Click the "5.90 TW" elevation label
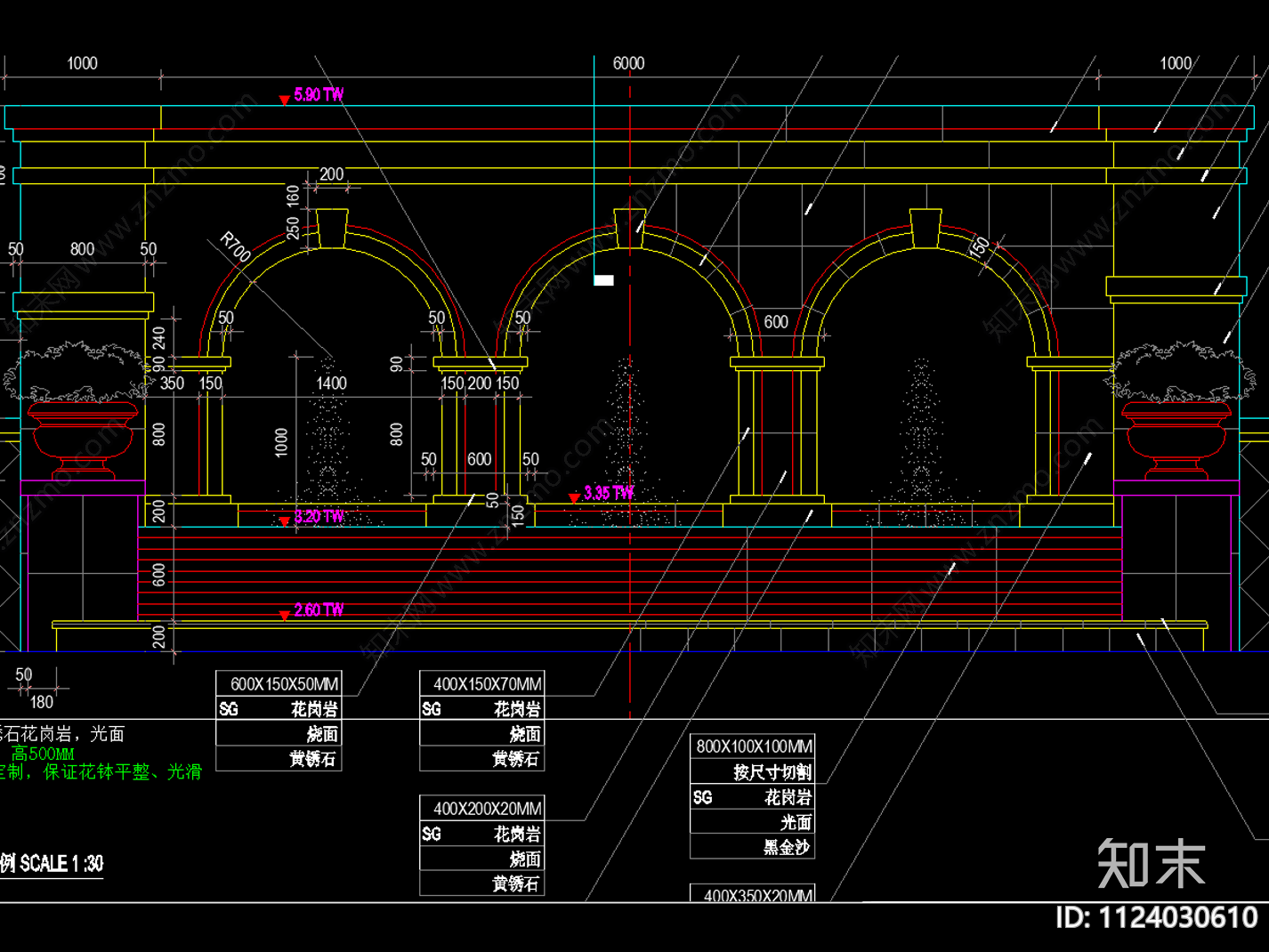The height and width of the screenshot is (952, 1269). click(319, 94)
